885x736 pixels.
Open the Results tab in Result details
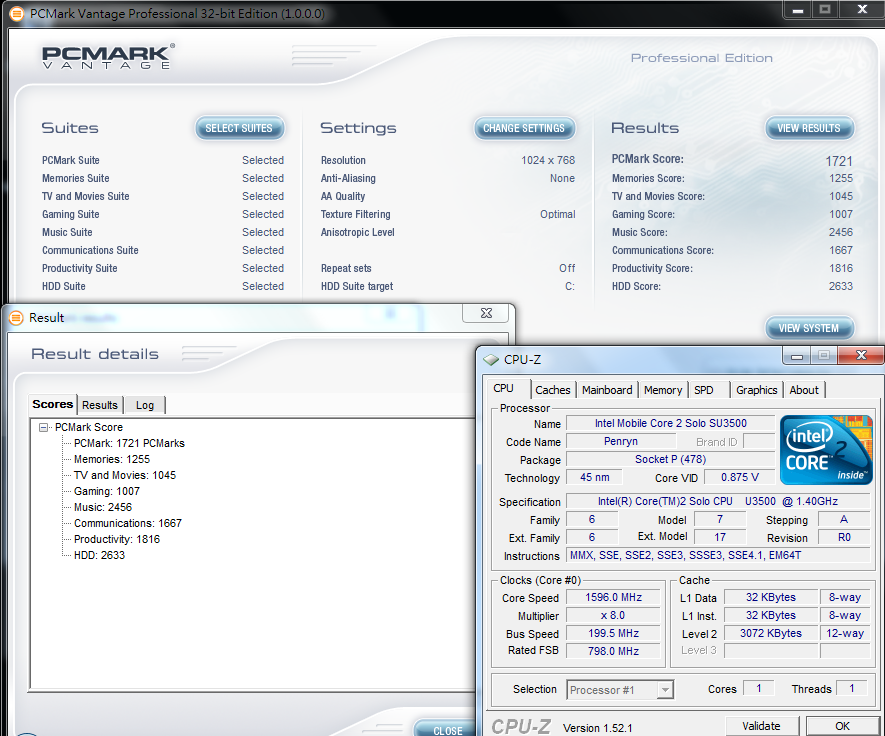pos(100,405)
